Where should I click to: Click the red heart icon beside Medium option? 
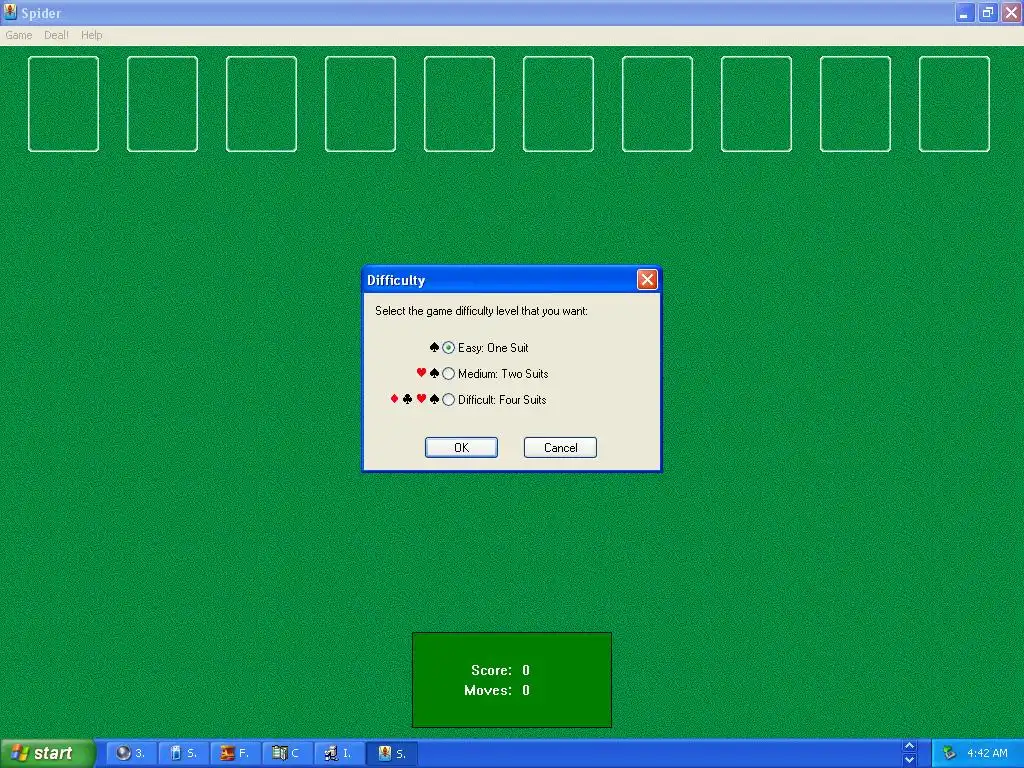click(421, 373)
